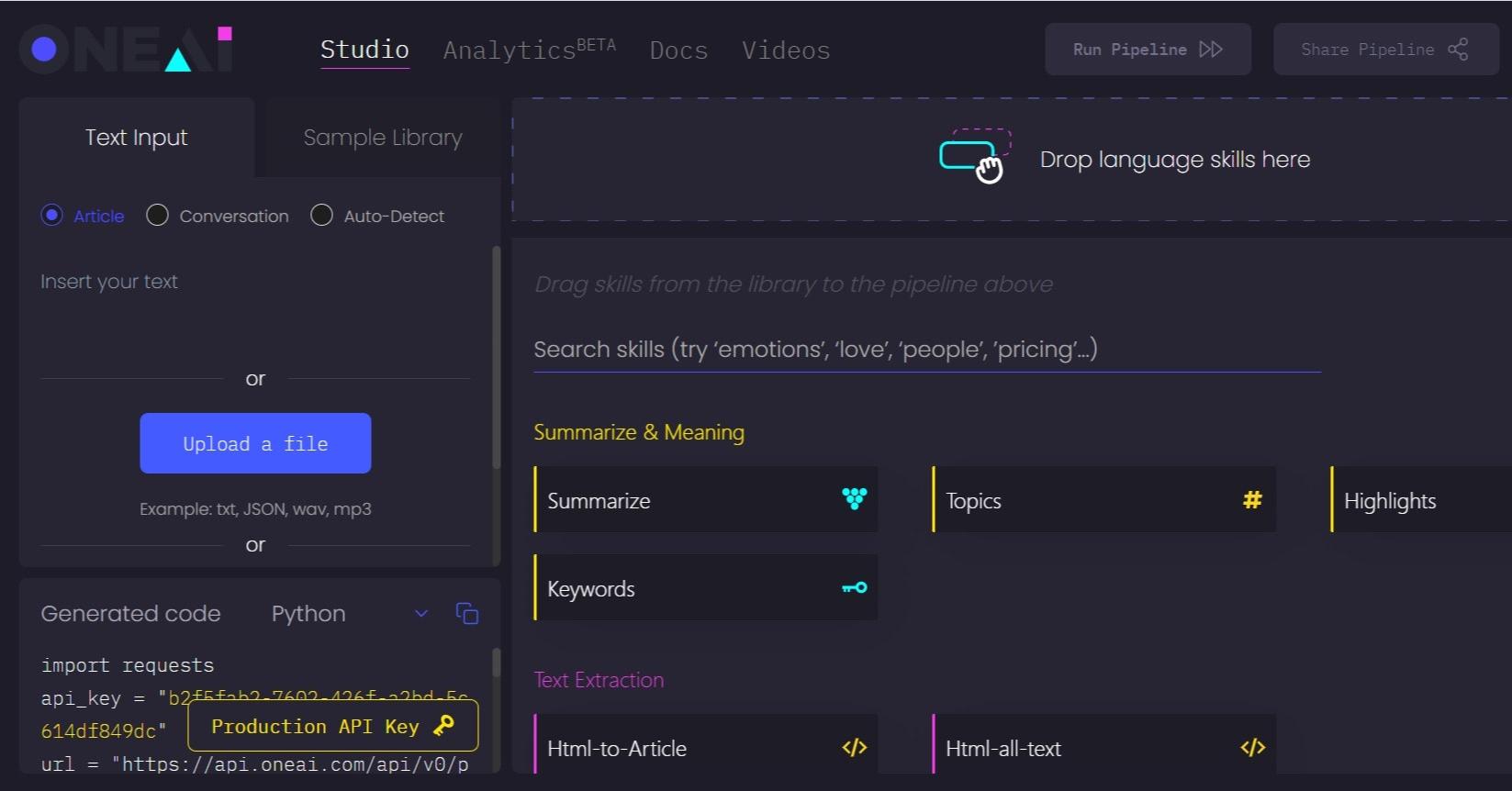1512x791 pixels.
Task: Click the Html-all-text code icon
Action: point(1253,748)
